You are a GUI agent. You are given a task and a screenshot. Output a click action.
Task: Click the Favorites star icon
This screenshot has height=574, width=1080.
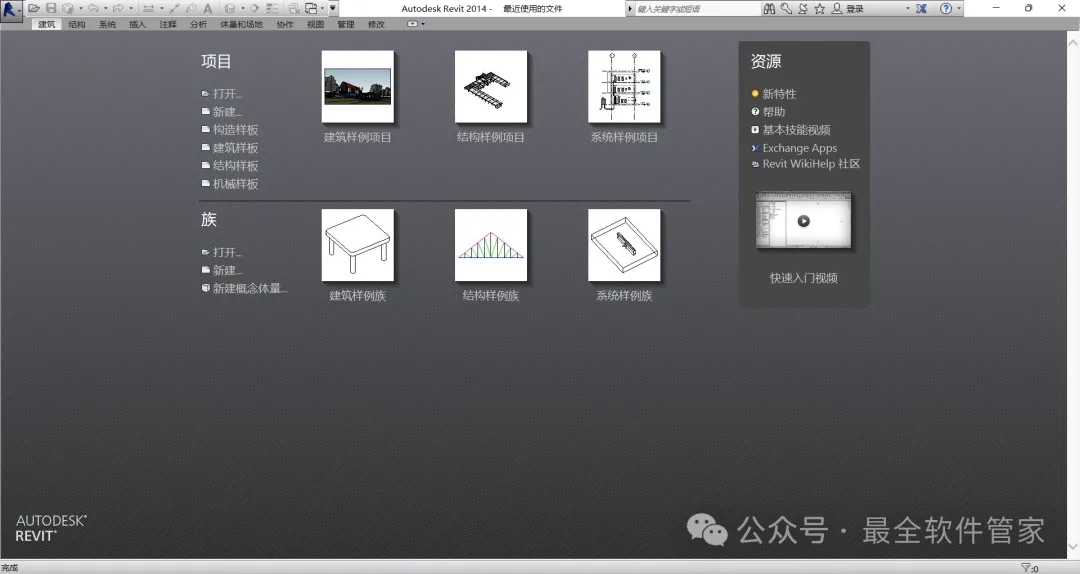819,8
